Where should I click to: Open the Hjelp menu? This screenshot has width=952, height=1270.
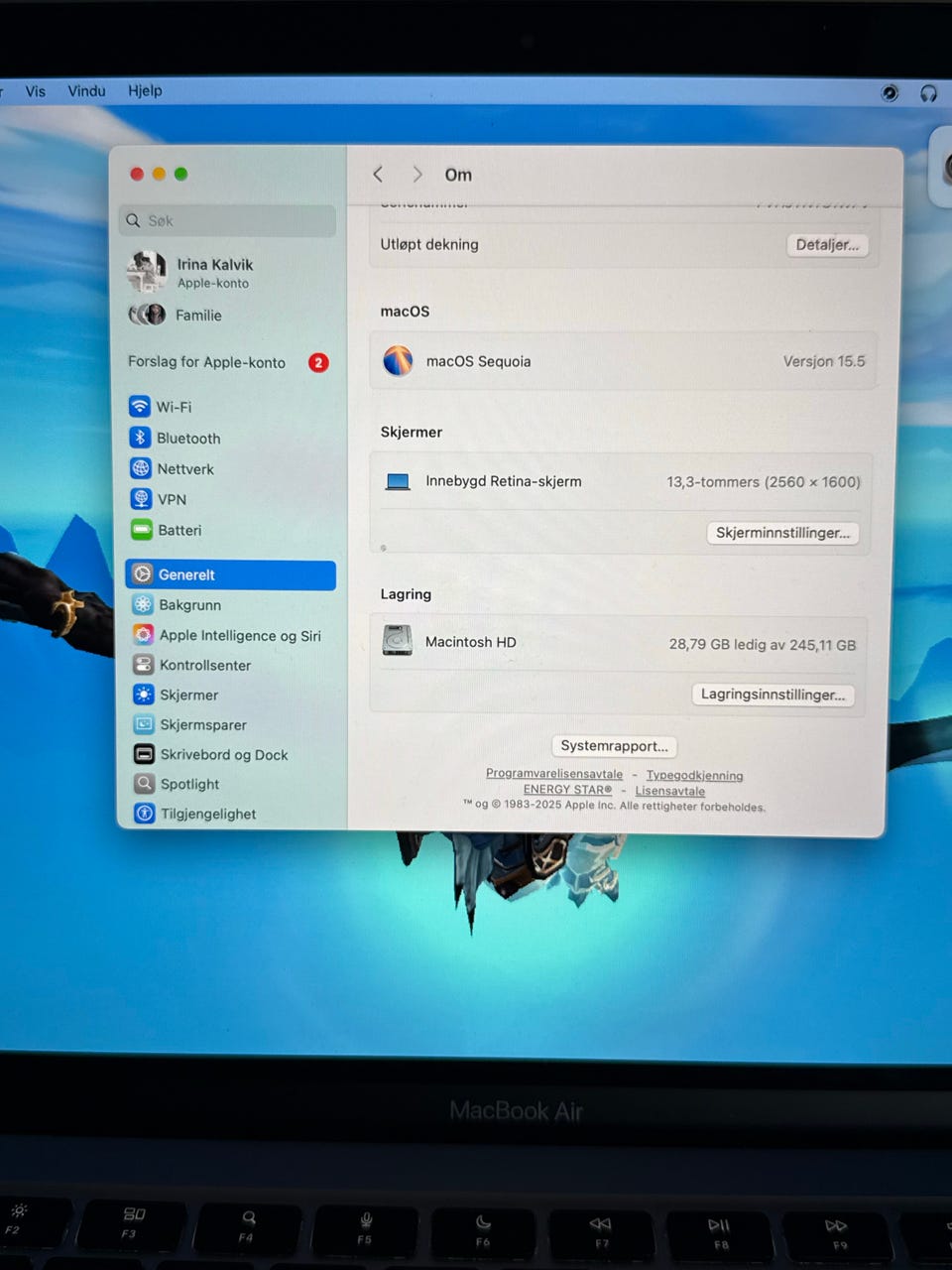145,90
